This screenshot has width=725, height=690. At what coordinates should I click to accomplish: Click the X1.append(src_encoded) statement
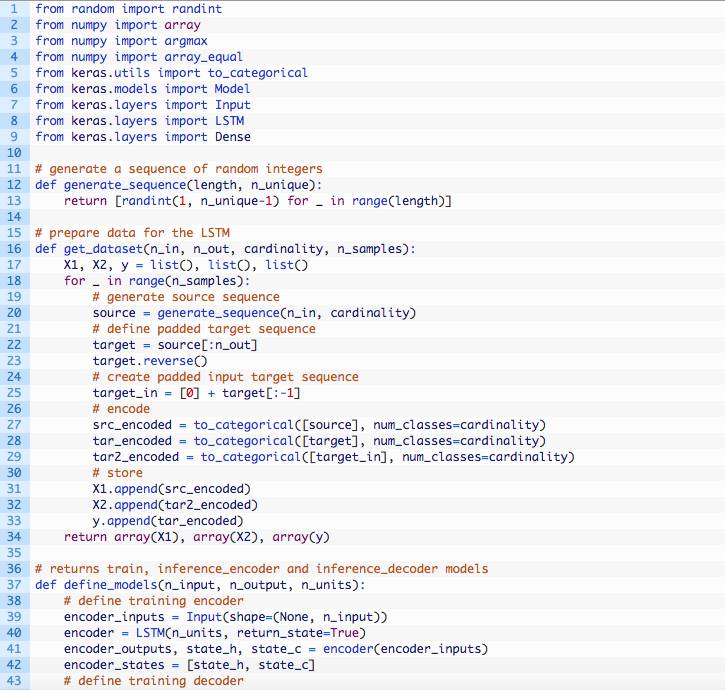[171, 489]
